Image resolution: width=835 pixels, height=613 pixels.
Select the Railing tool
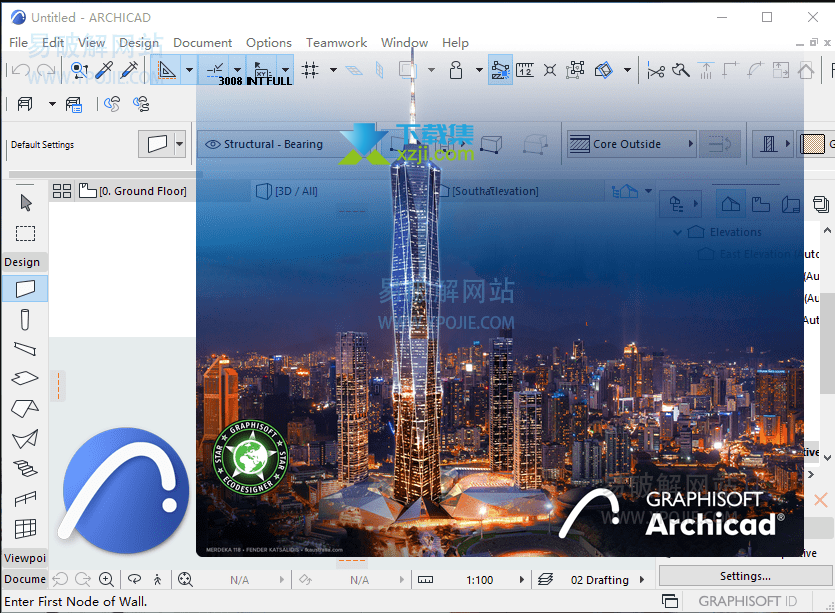(25, 498)
